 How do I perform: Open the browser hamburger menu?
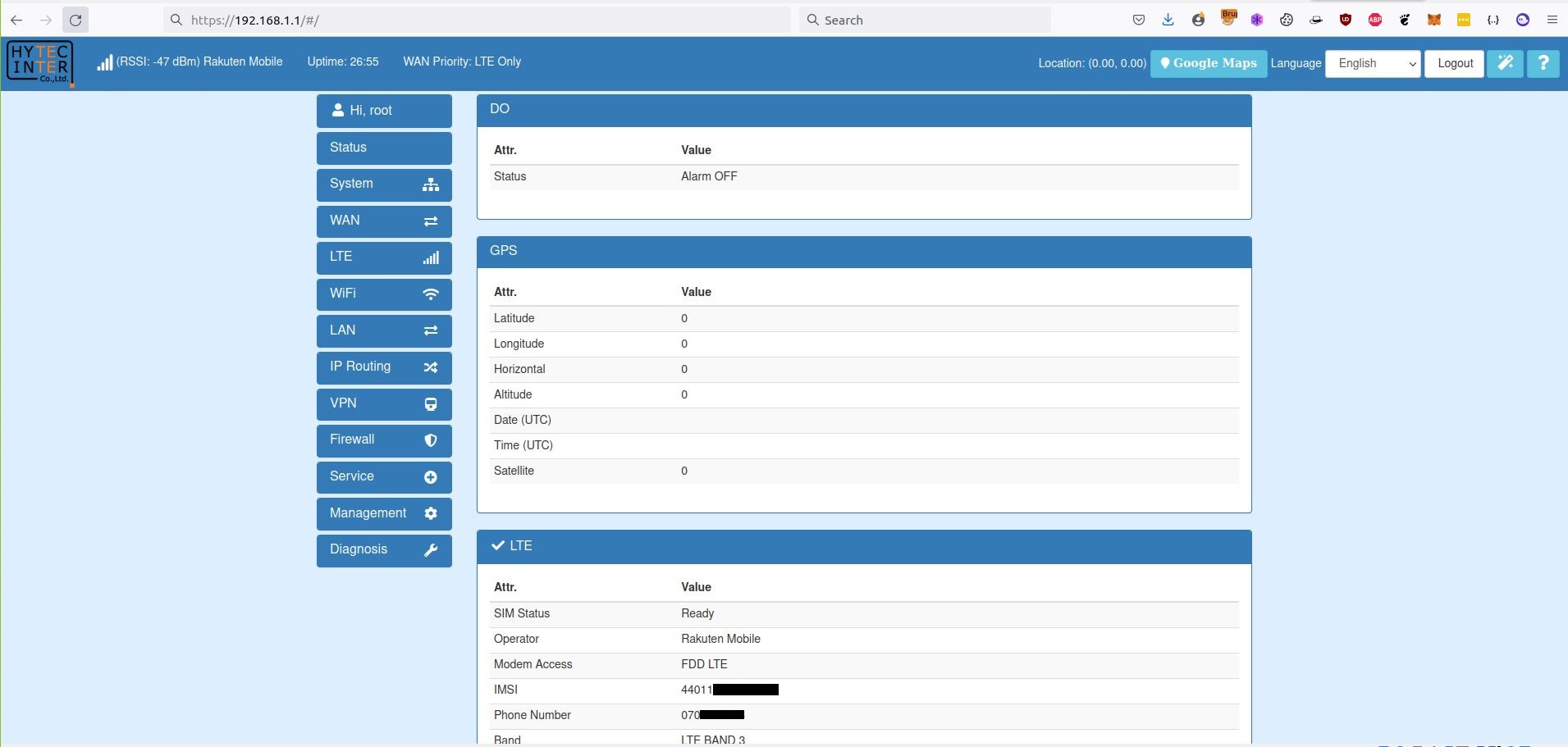[x=1552, y=20]
